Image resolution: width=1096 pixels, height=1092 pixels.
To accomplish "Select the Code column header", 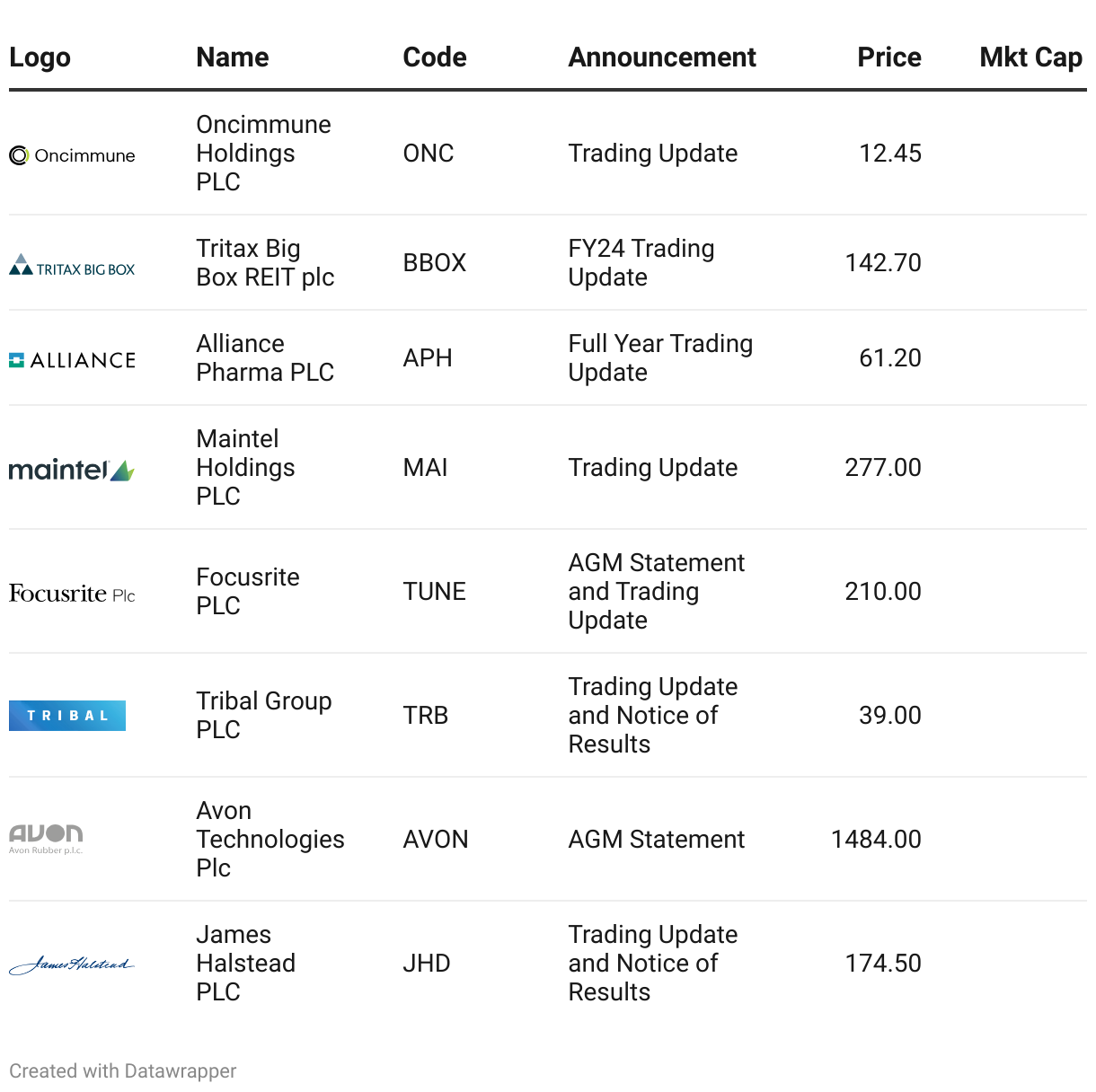I will [435, 57].
